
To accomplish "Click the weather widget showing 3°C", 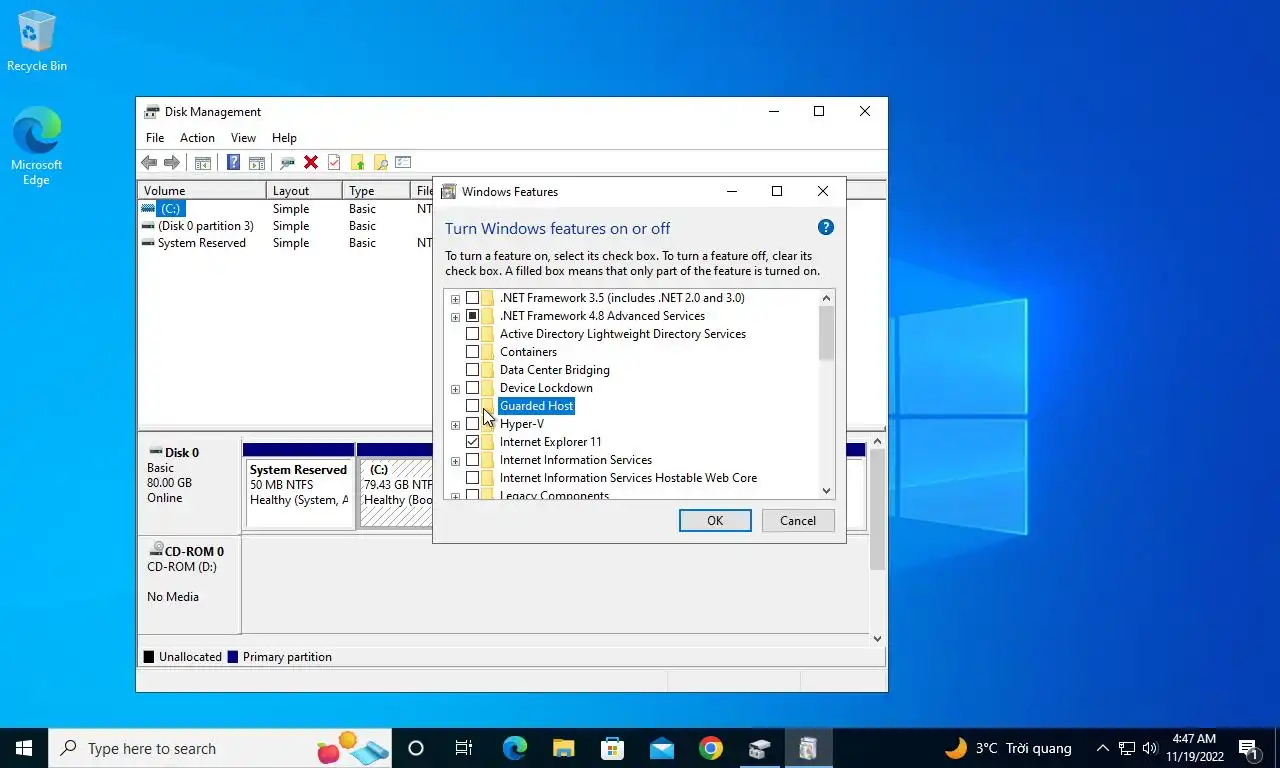I will [x=1008, y=748].
